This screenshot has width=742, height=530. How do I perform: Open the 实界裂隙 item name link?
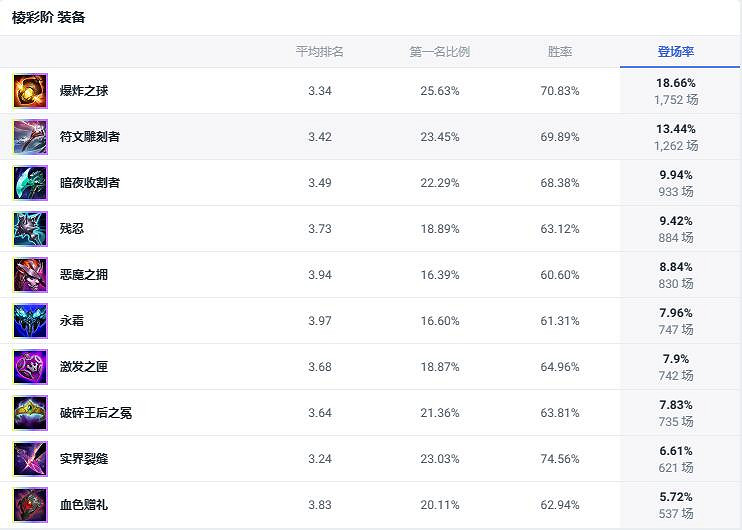(x=84, y=459)
